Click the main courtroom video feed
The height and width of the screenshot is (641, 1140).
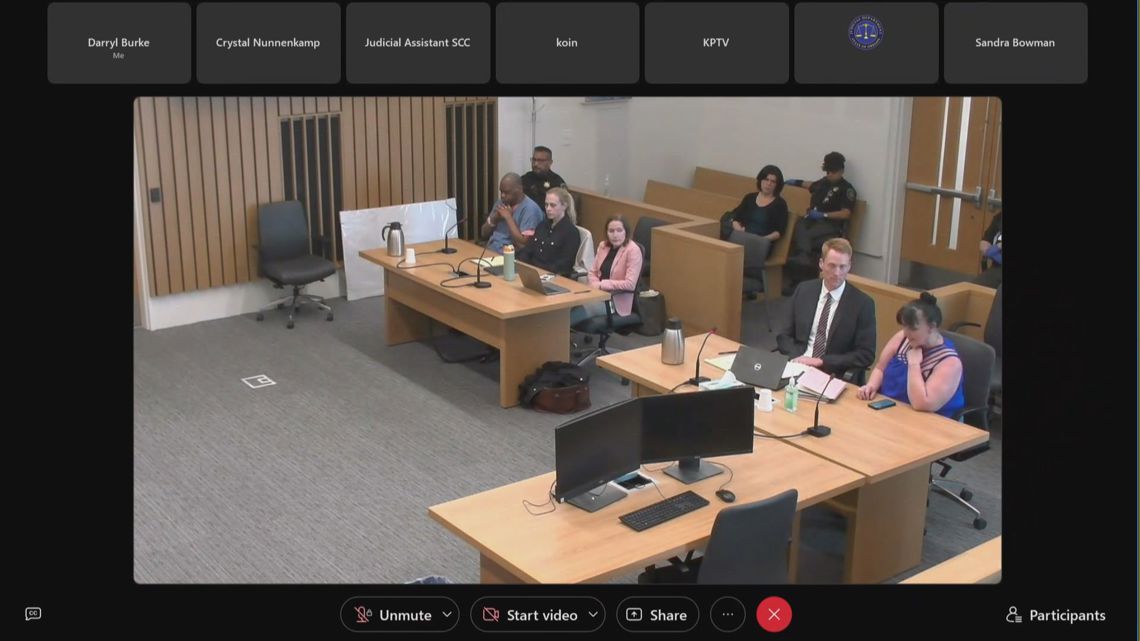pyautogui.click(x=566, y=339)
